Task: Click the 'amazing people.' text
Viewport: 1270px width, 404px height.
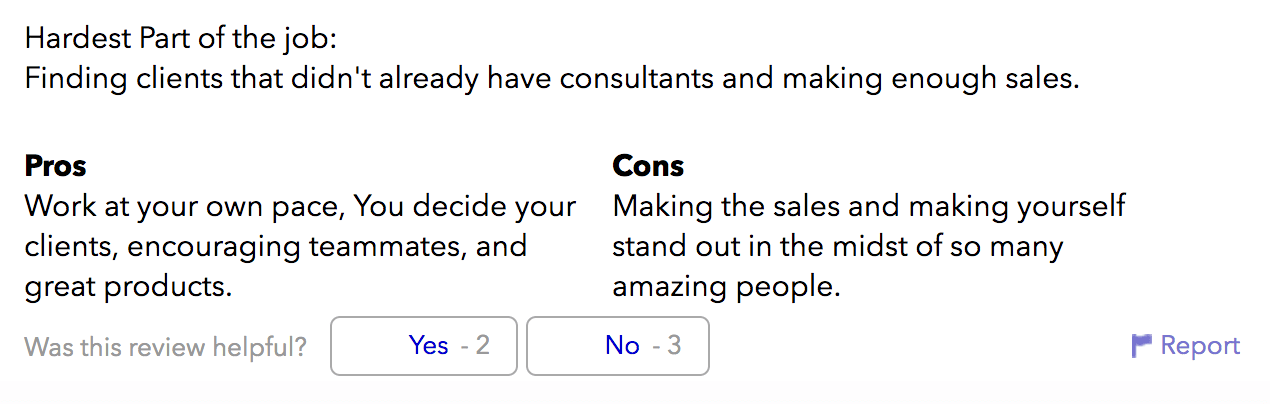Action: [x=726, y=288]
